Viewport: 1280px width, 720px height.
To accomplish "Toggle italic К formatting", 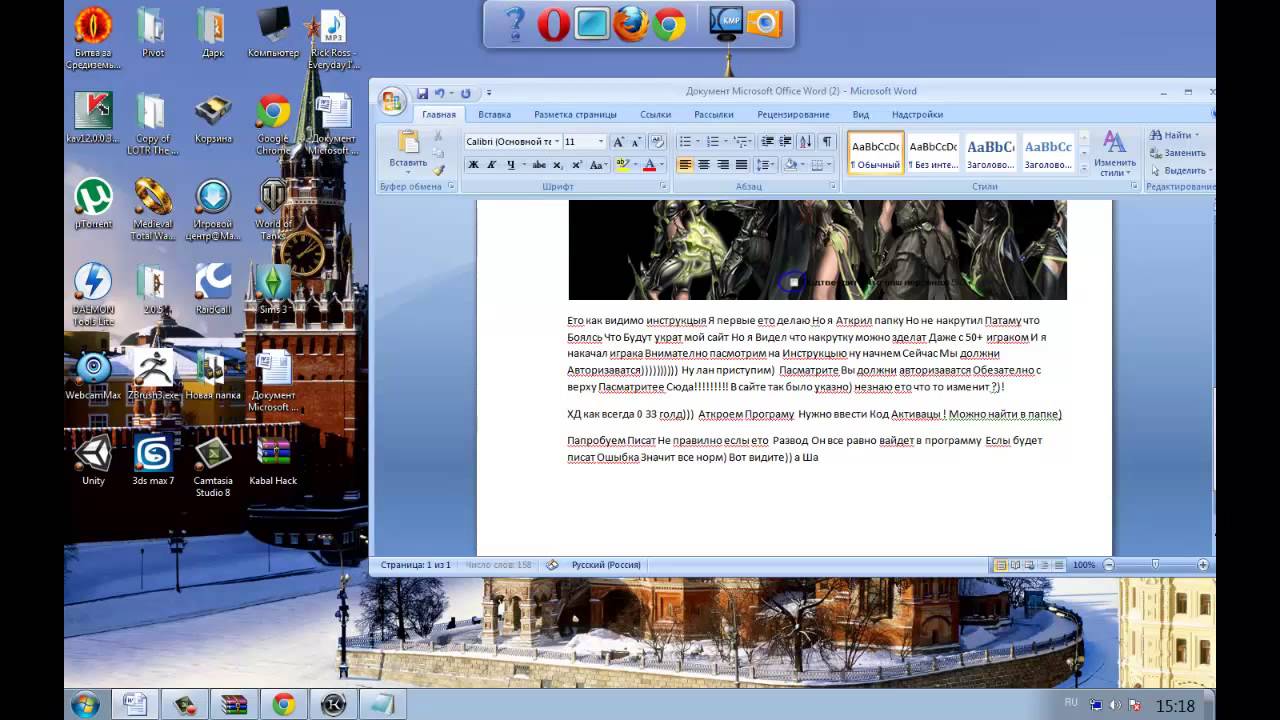I will [x=492, y=165].
